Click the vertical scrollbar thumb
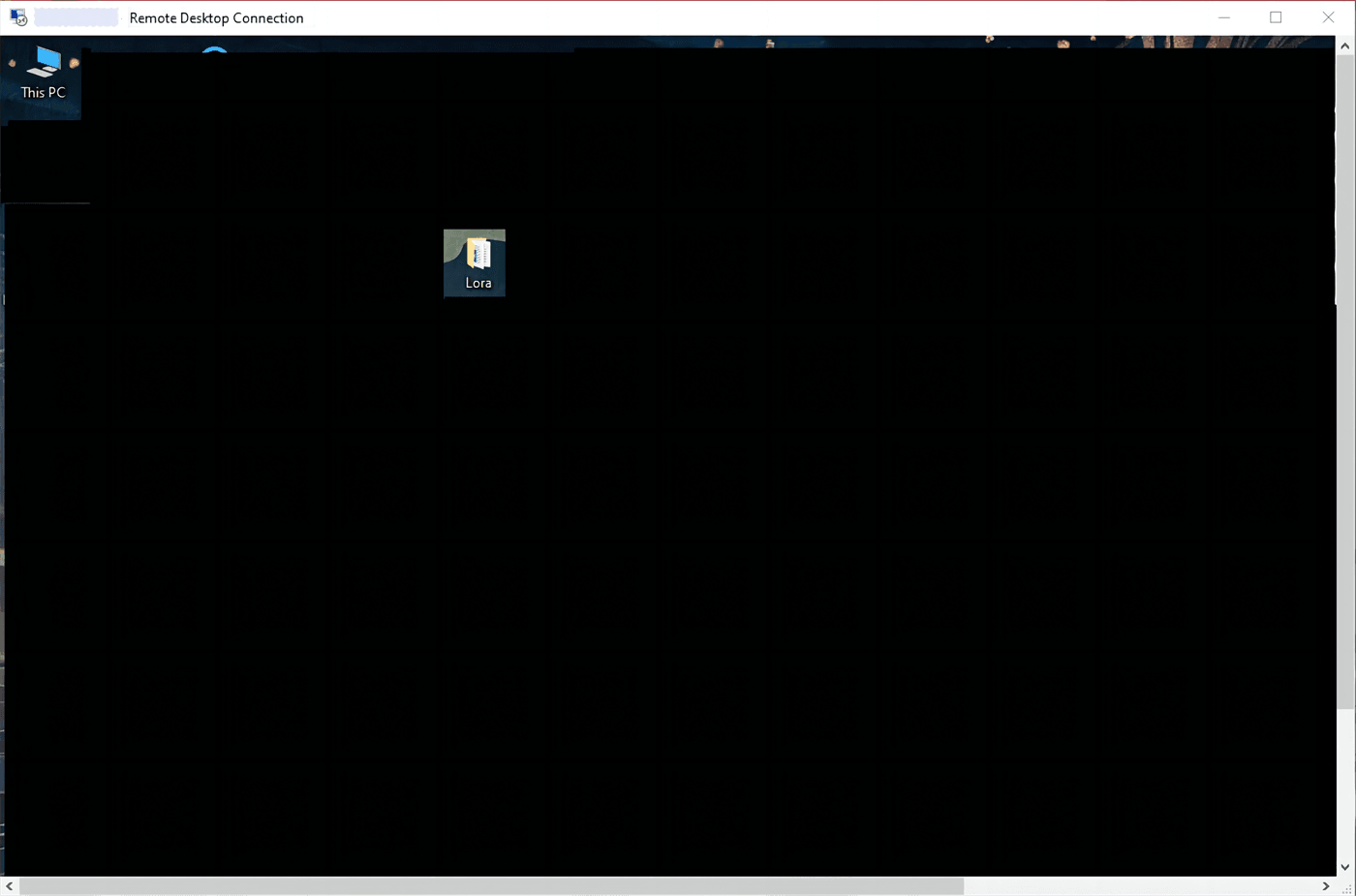Viewport: 1356px width, 896px height. [x=1345, y=382]
